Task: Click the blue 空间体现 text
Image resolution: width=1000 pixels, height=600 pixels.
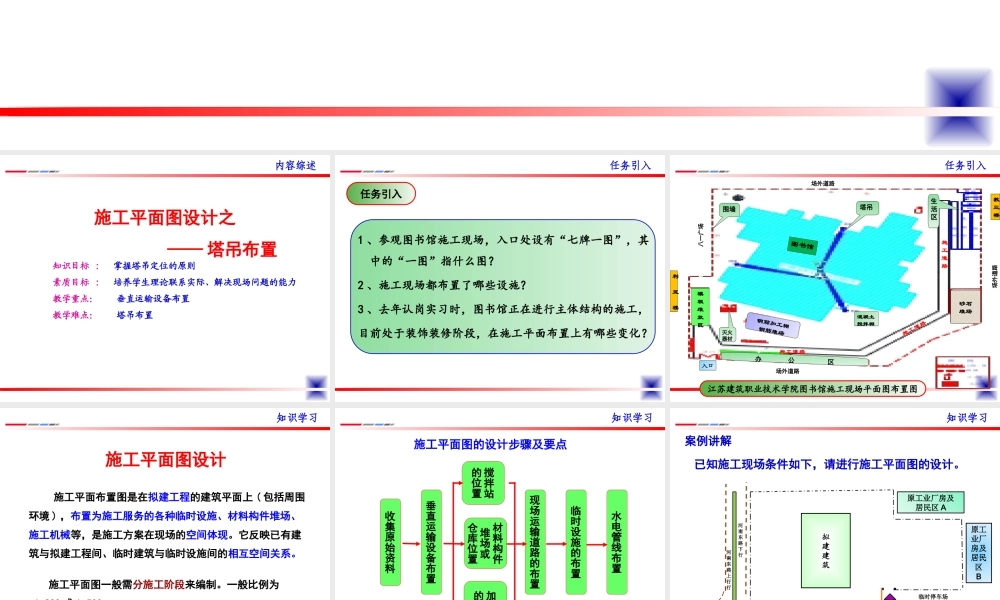Action: pos(207,535)
